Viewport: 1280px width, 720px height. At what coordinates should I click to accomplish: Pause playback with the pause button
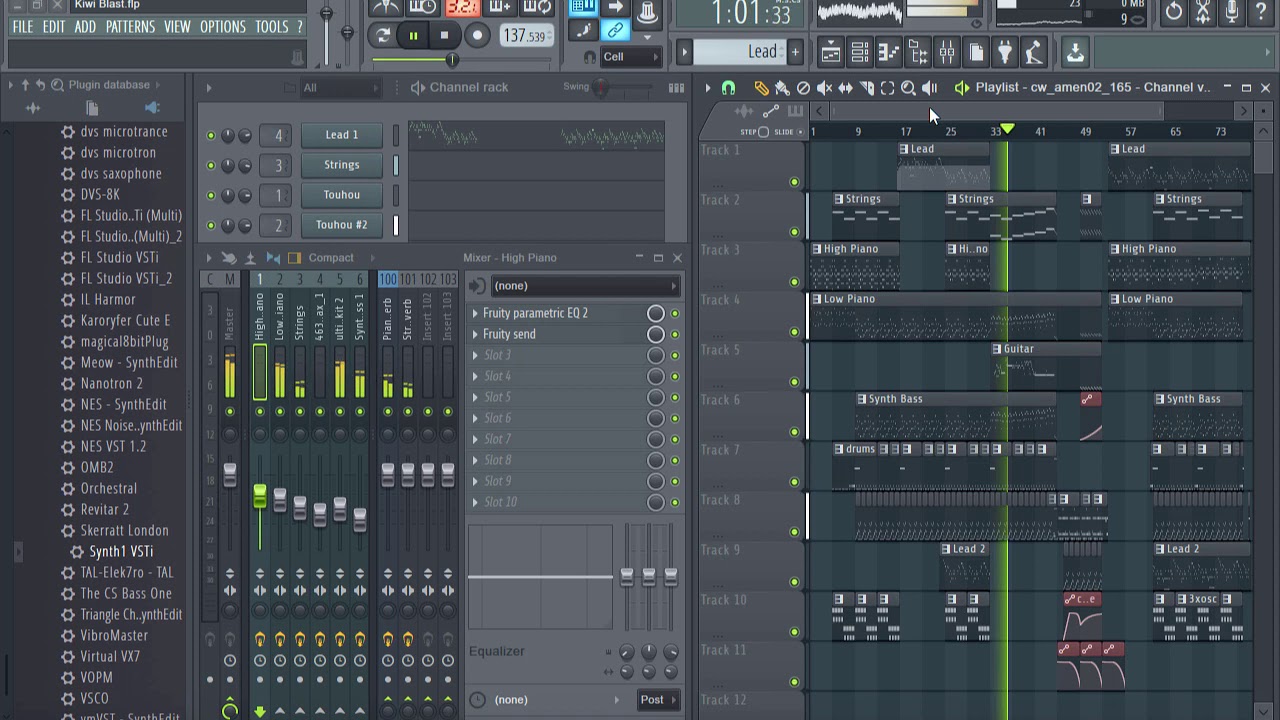tap(413, 36)
